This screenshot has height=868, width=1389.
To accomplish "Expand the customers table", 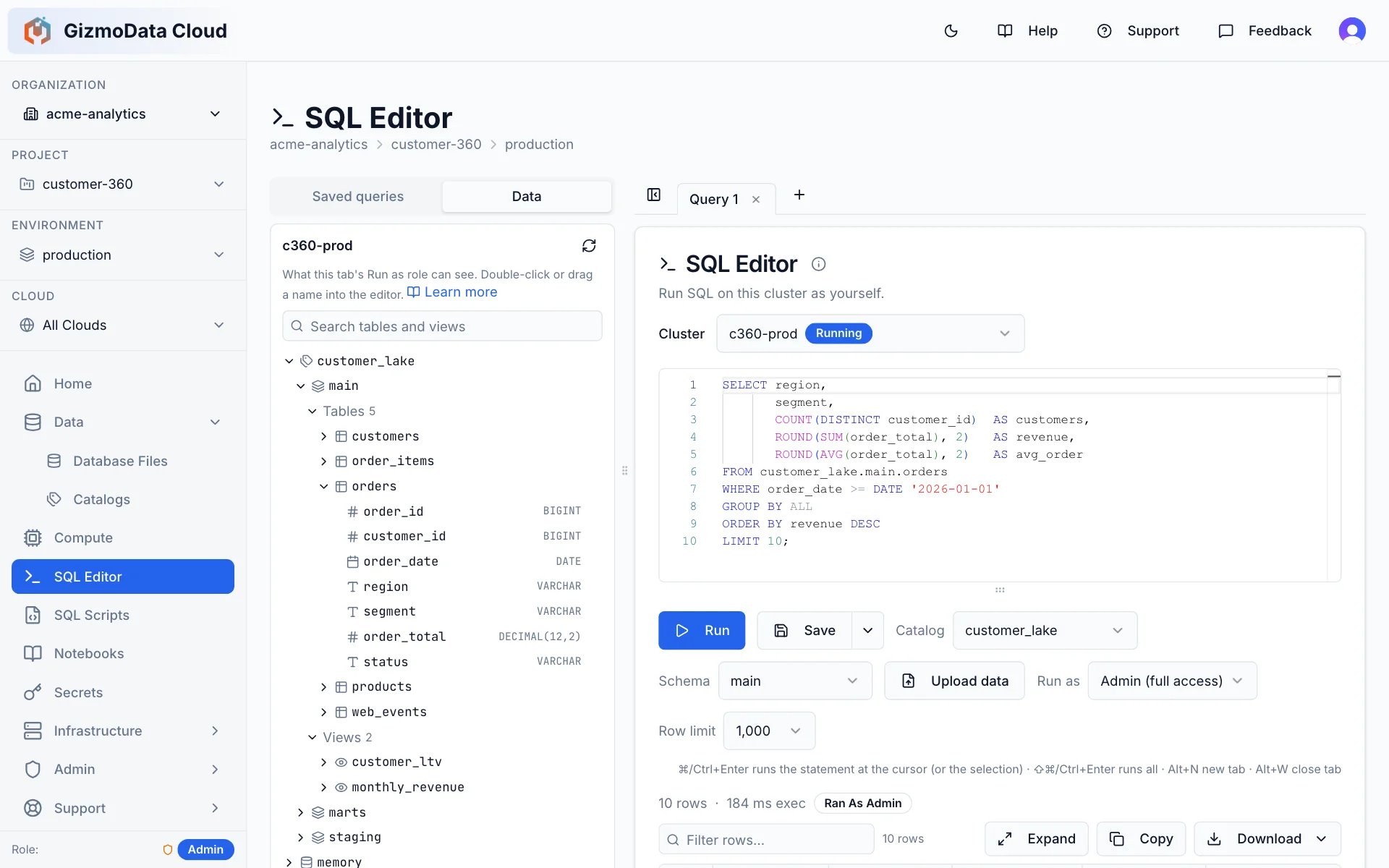I will (x=323, y=436).
